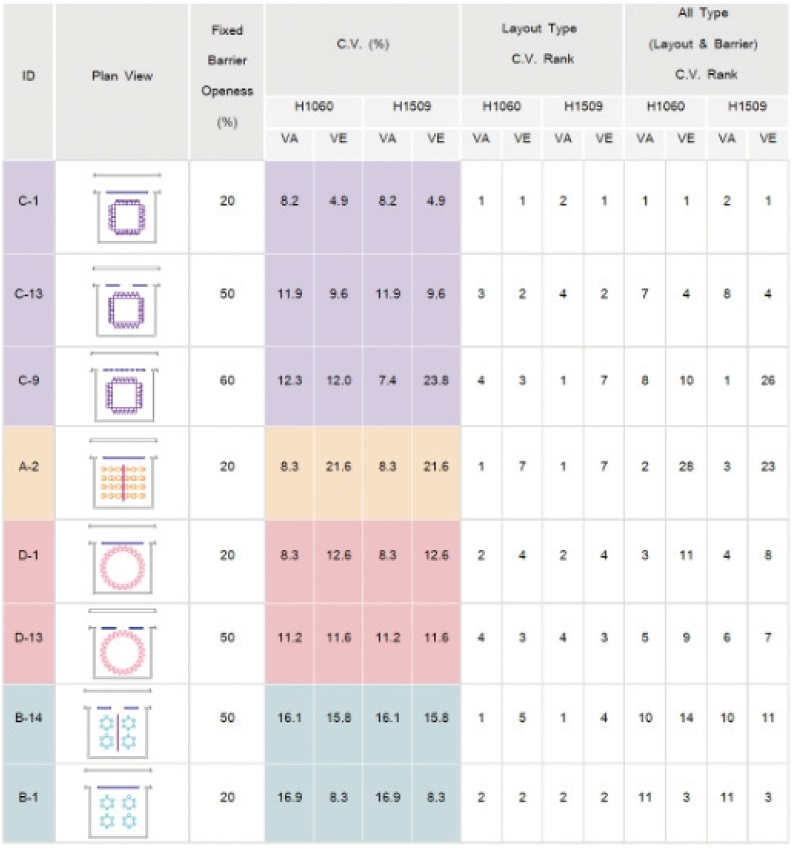Click the B-1 plan view icon
Viewport: 798px width, 849px height.
[x=117, y=804]
